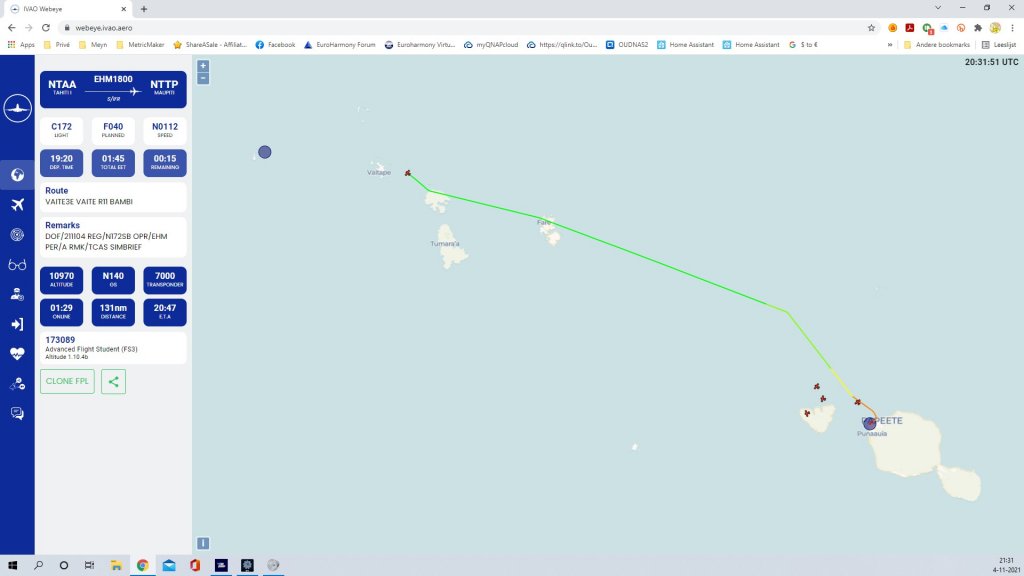Click the CLONE FPL button
1024x576 pixels.
pos(67,381)
